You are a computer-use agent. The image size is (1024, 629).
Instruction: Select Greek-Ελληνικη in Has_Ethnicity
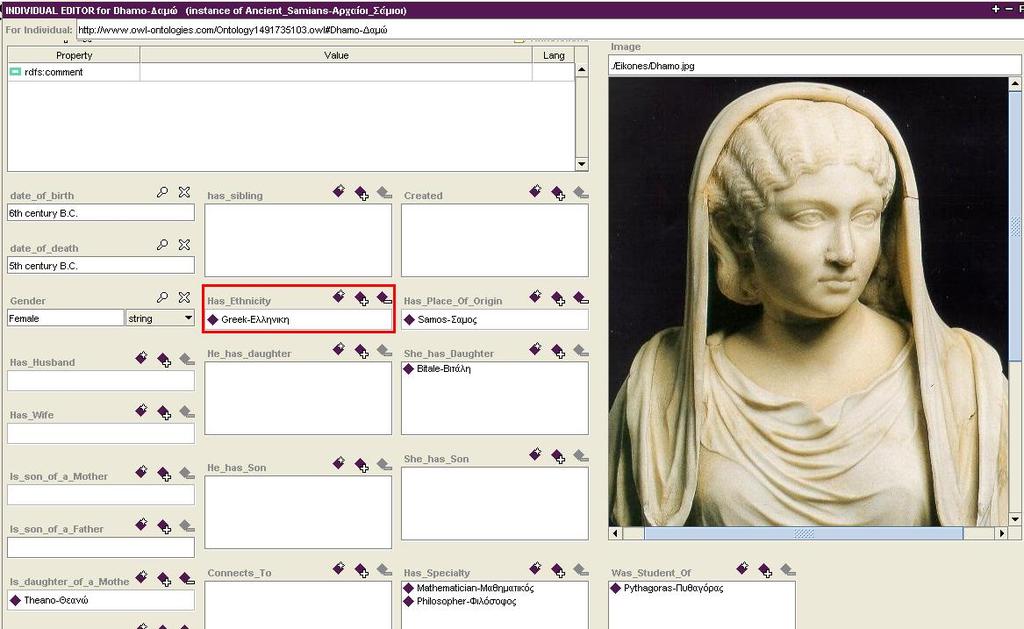pos(255,319)
